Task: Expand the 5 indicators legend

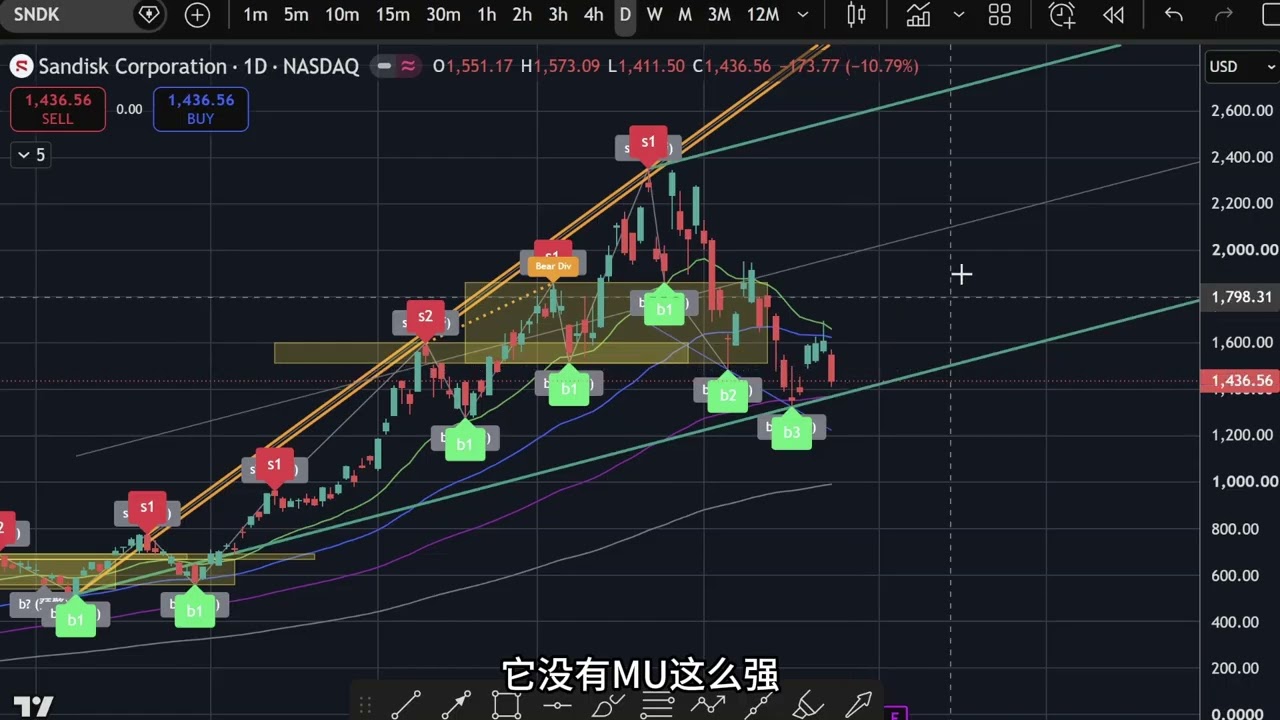Action: (x=30, y=155)
